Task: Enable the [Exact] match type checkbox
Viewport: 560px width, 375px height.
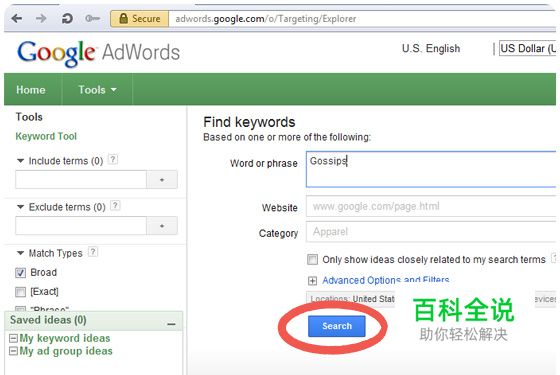Action: tap(20, 292)
